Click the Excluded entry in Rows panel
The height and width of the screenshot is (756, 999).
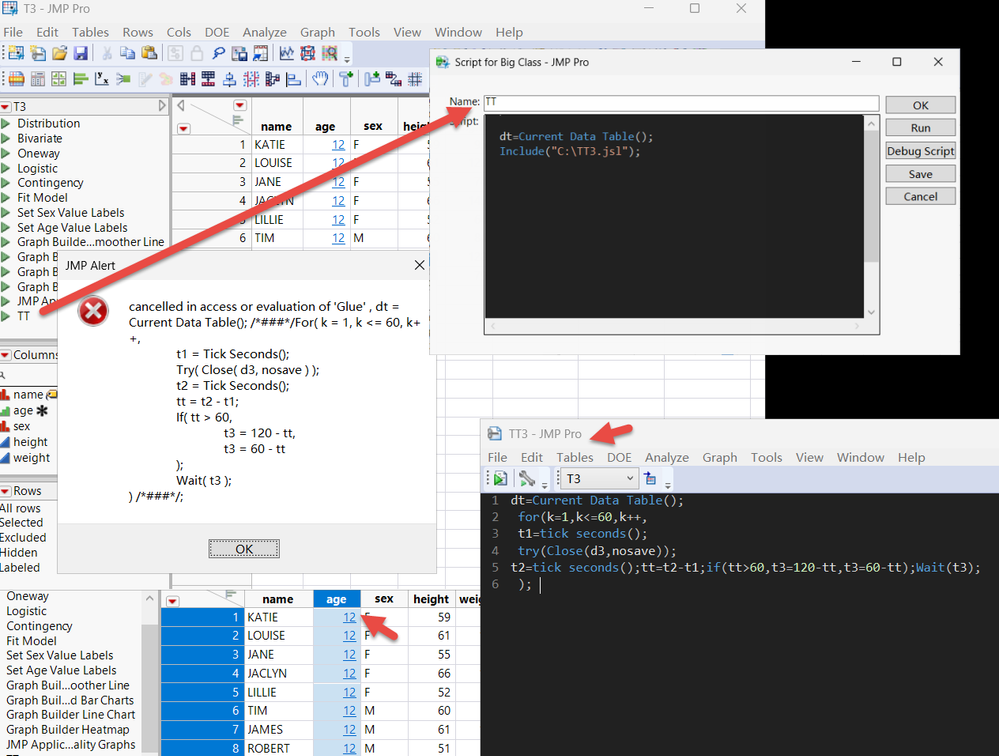[x=22, y=538]
